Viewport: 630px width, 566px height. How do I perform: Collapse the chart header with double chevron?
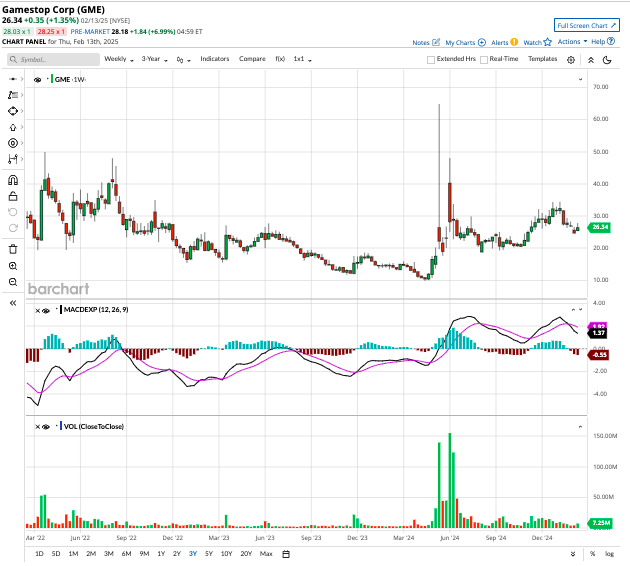point(591,60)
